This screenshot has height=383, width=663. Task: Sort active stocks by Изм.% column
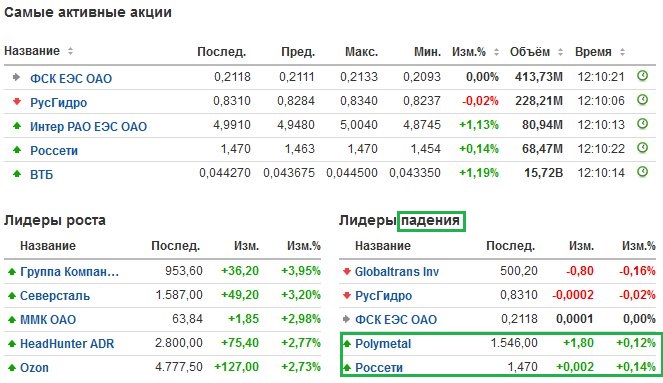[496, 52]
